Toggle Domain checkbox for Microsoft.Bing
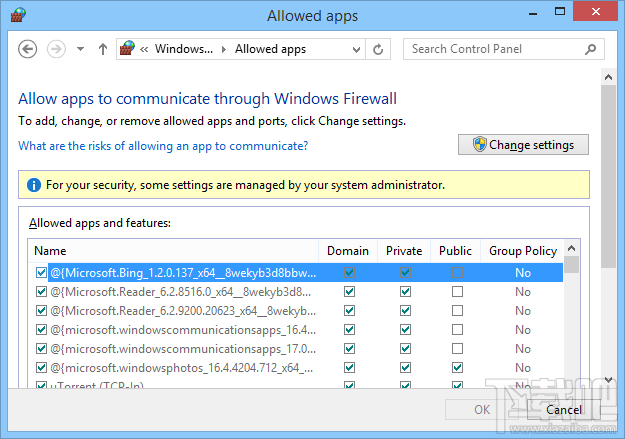 (x=350, y=273)
